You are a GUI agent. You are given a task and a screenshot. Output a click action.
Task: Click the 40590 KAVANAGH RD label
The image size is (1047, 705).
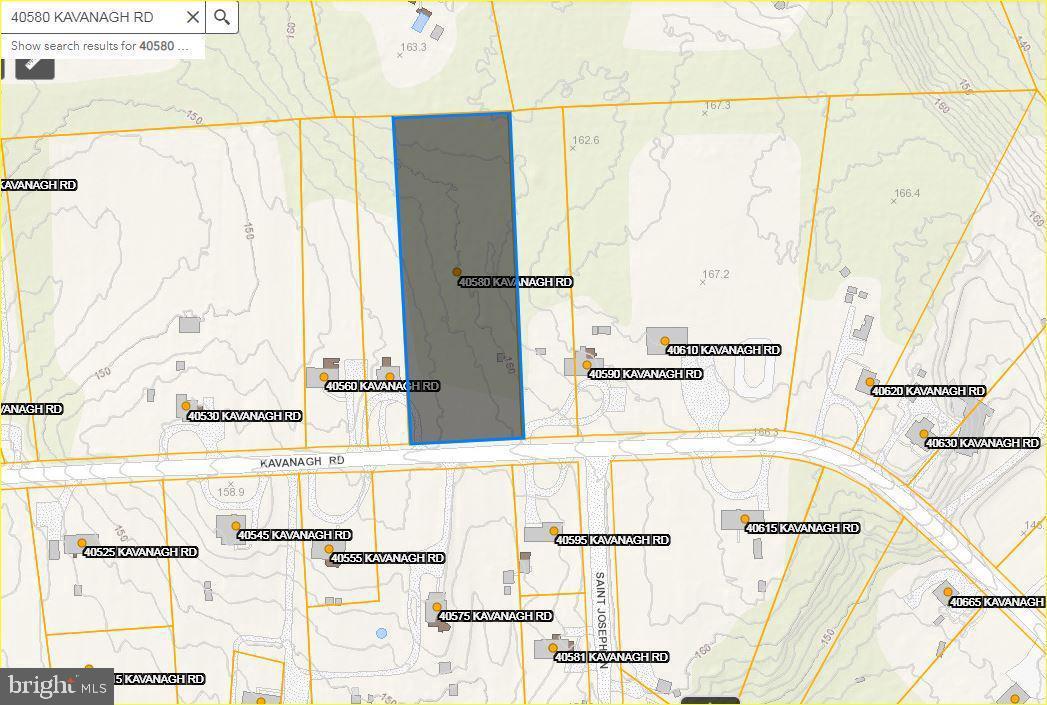[x=645, y=374]
